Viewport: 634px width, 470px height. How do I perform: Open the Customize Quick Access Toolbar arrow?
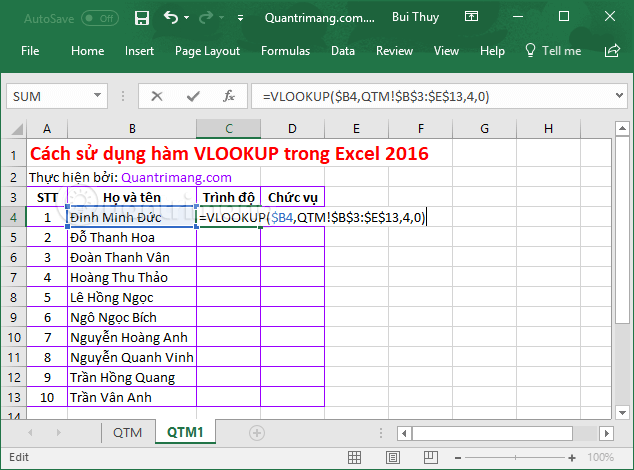241,18
